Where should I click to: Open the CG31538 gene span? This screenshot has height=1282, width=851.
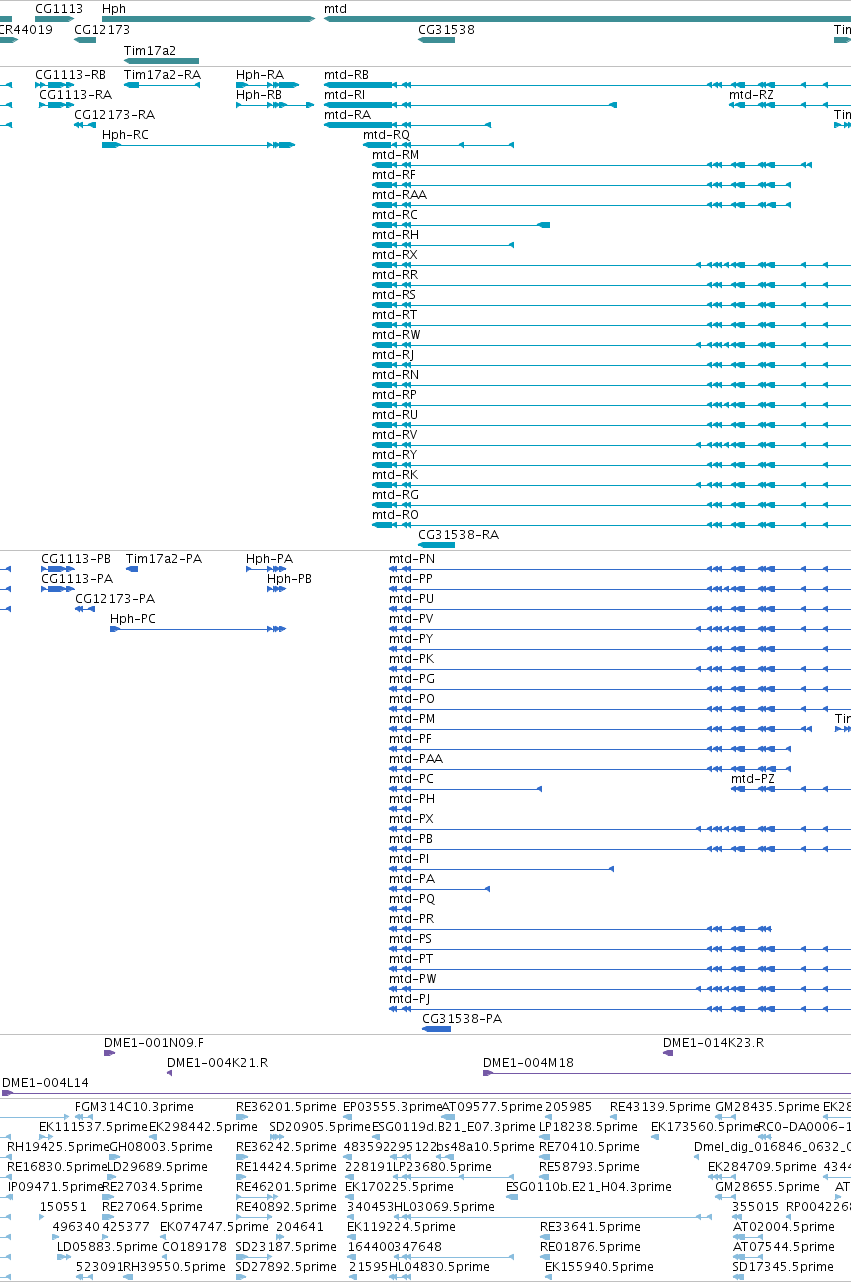pyautogui.click(x=436, y=41)
